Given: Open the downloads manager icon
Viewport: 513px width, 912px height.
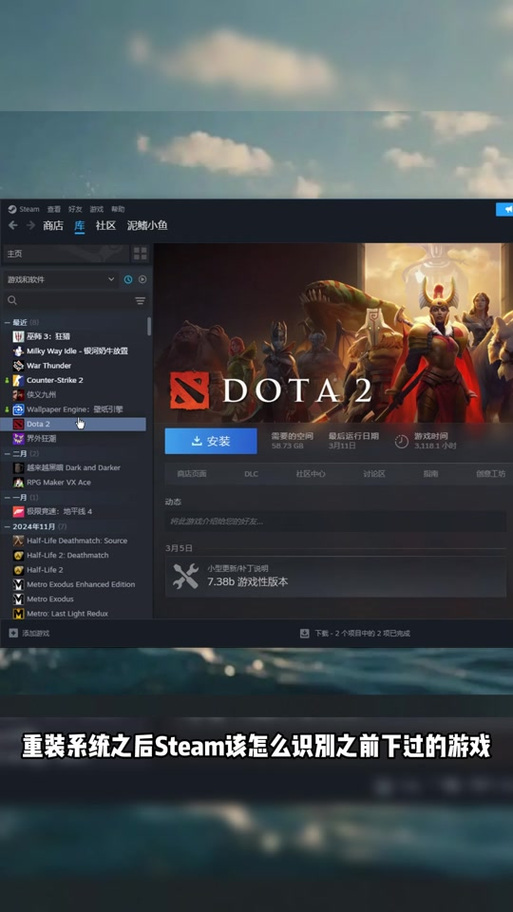Looking at the screenshot, I should click(304, 633).
